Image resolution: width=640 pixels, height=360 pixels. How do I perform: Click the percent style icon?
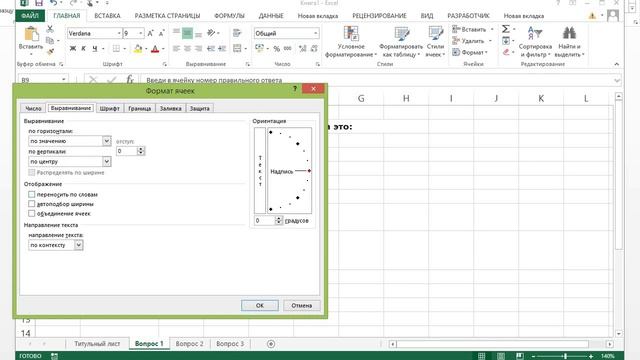[x=277, y=49]
